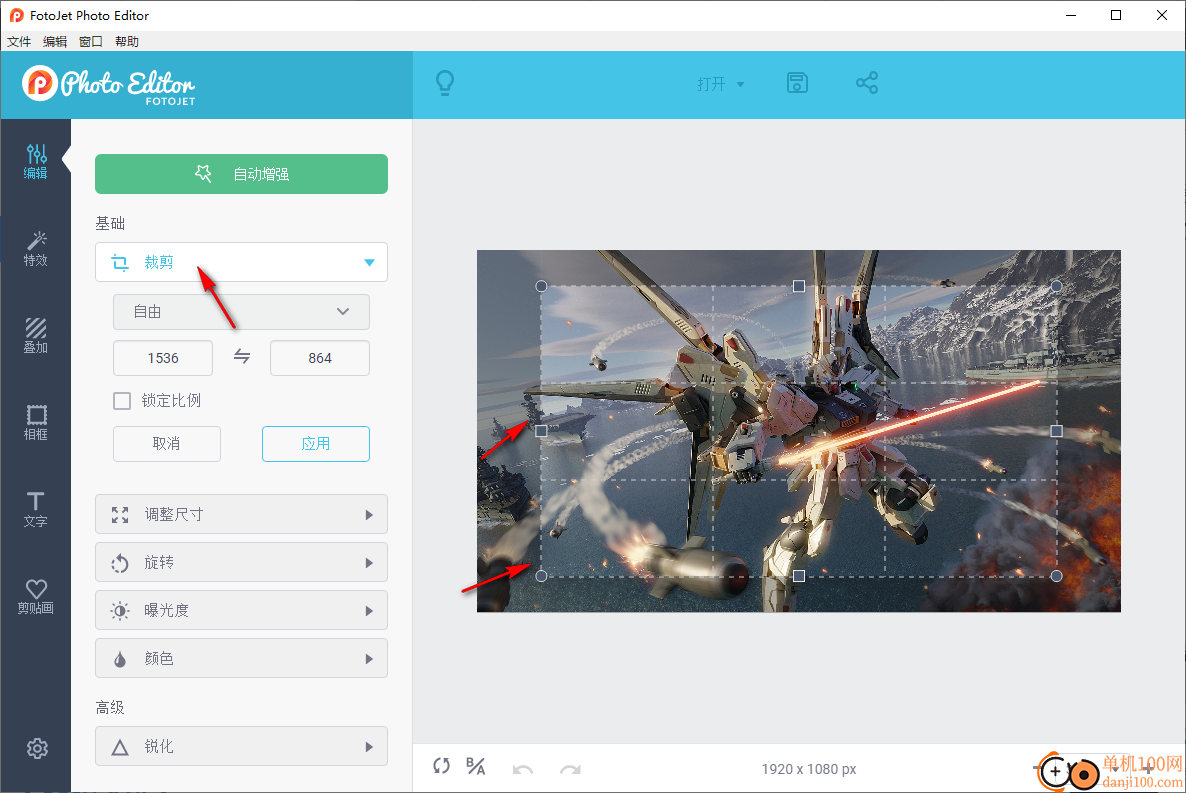Viewport: 1186px width, 793px height.
Task: Click the crop height field 864
Action: [320, 358]
